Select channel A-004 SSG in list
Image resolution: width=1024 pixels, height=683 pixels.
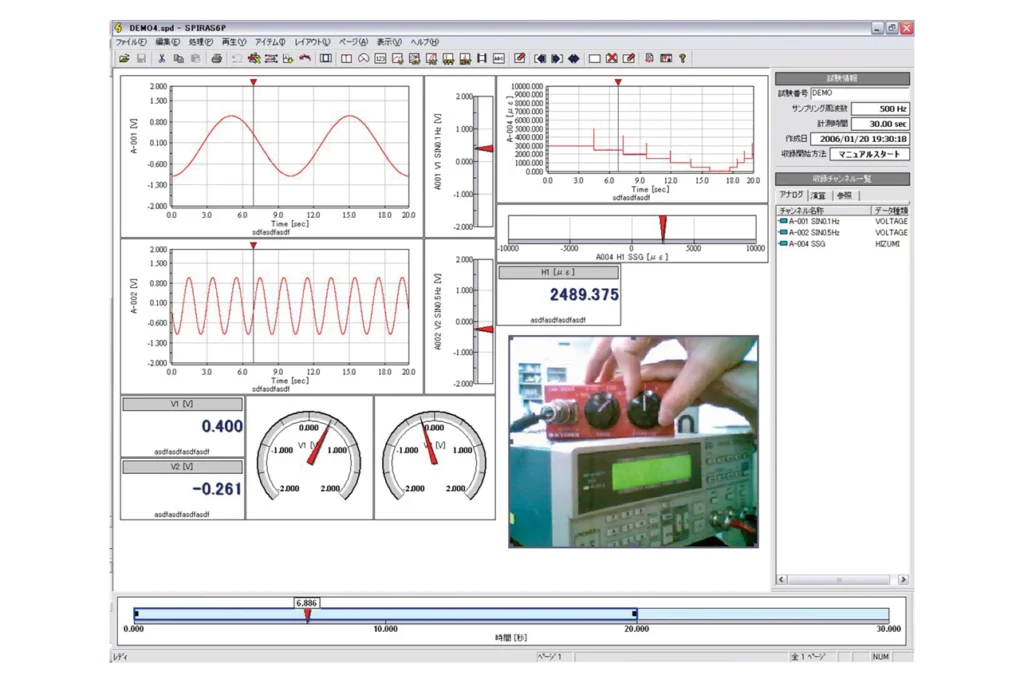click(807, 243)
